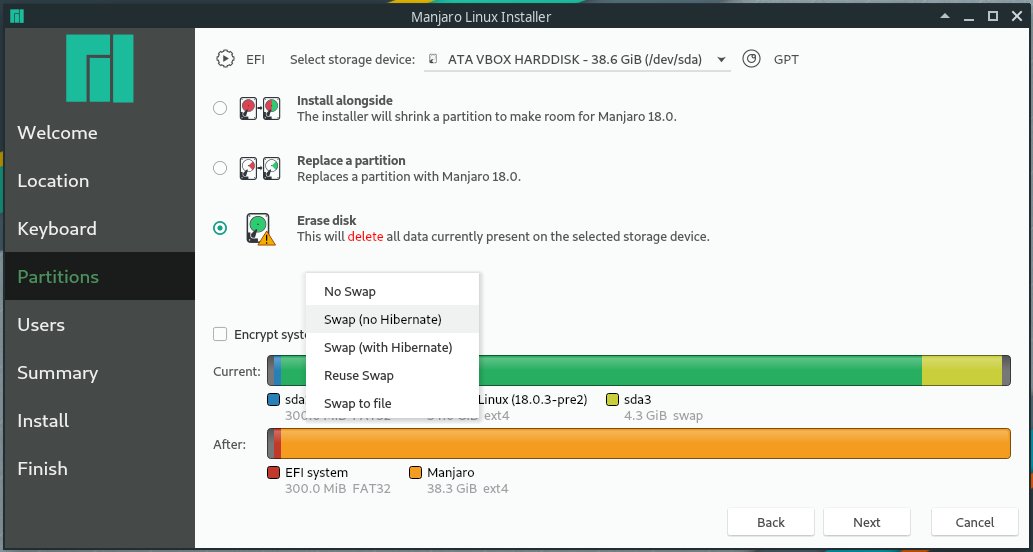
Task: Select Reuse Swap in the popup menu
Action: pyautogui.click(x=359, y=376)
